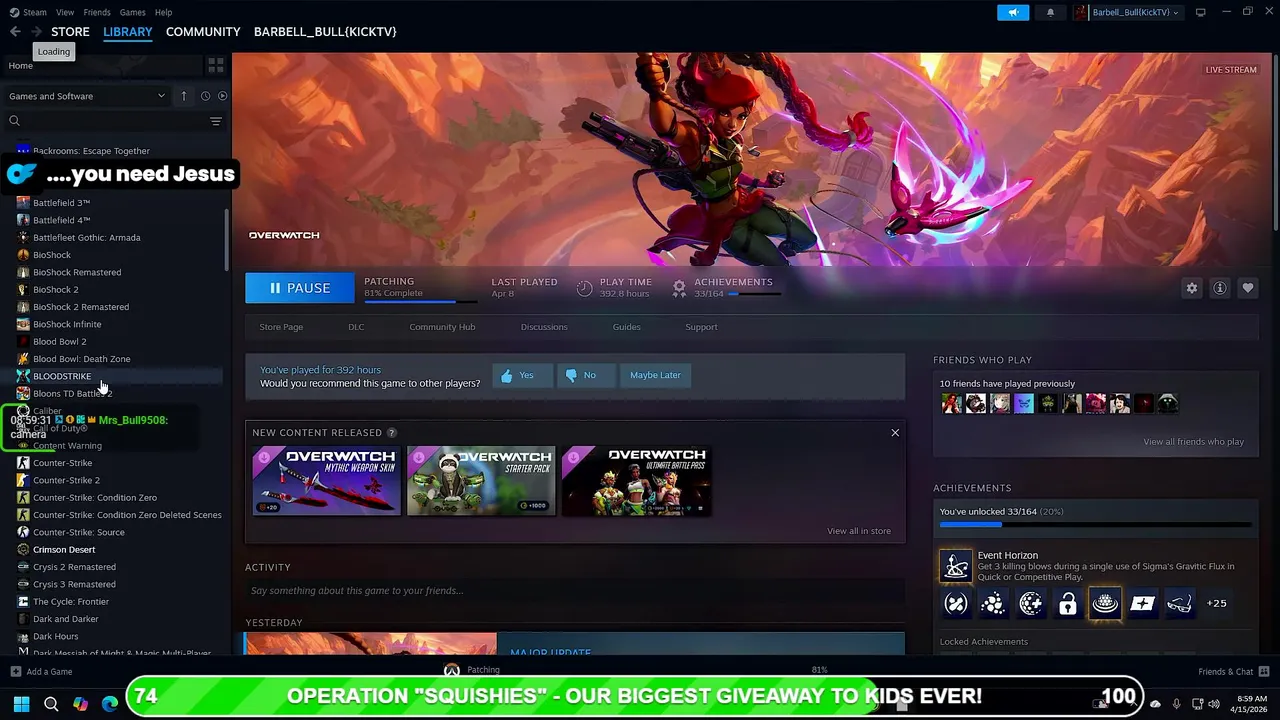Toggle sort order arrow in library sidebar
This screenshot has height=720, width=1280.
184,96
